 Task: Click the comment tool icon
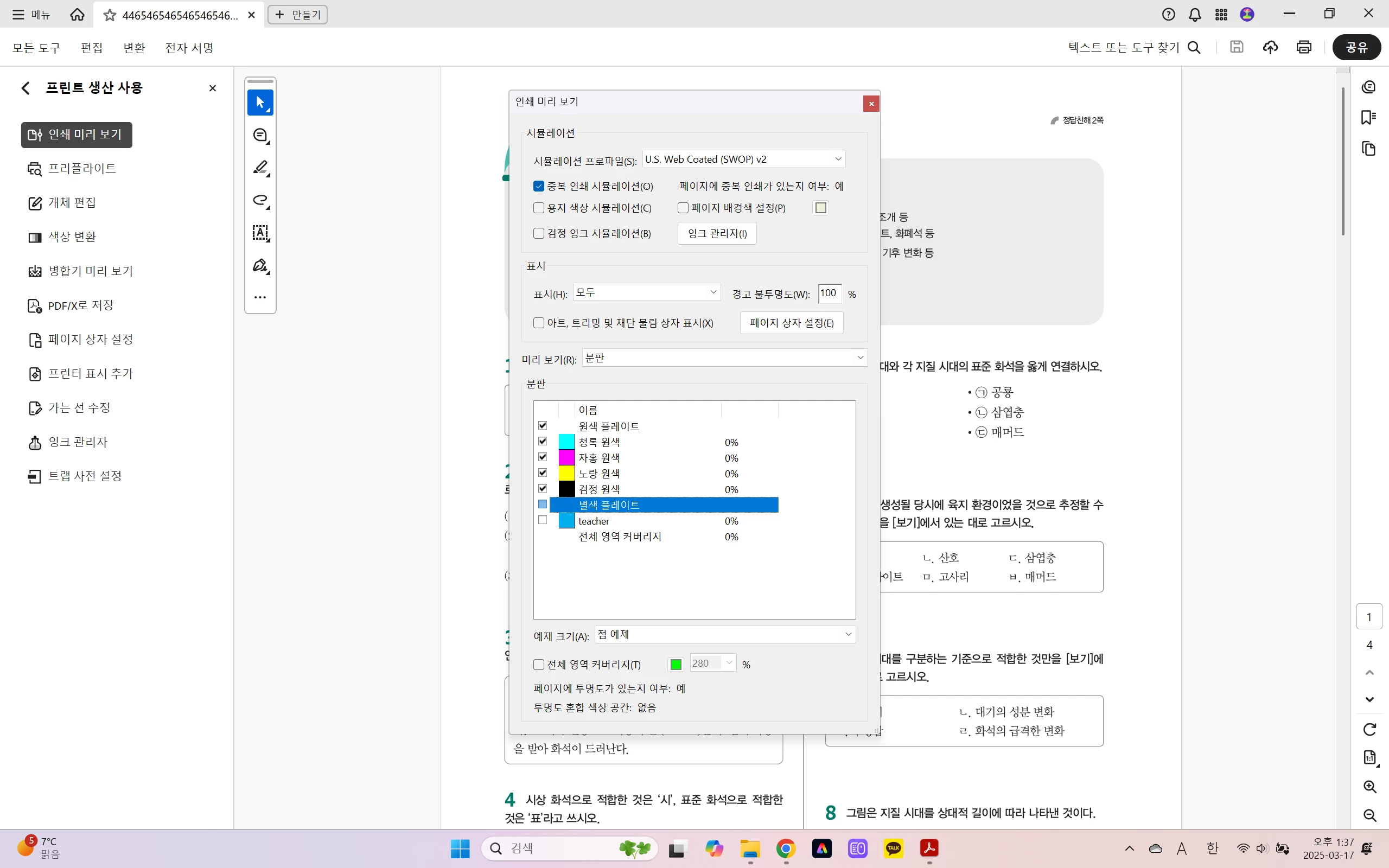tap(260, 136)
